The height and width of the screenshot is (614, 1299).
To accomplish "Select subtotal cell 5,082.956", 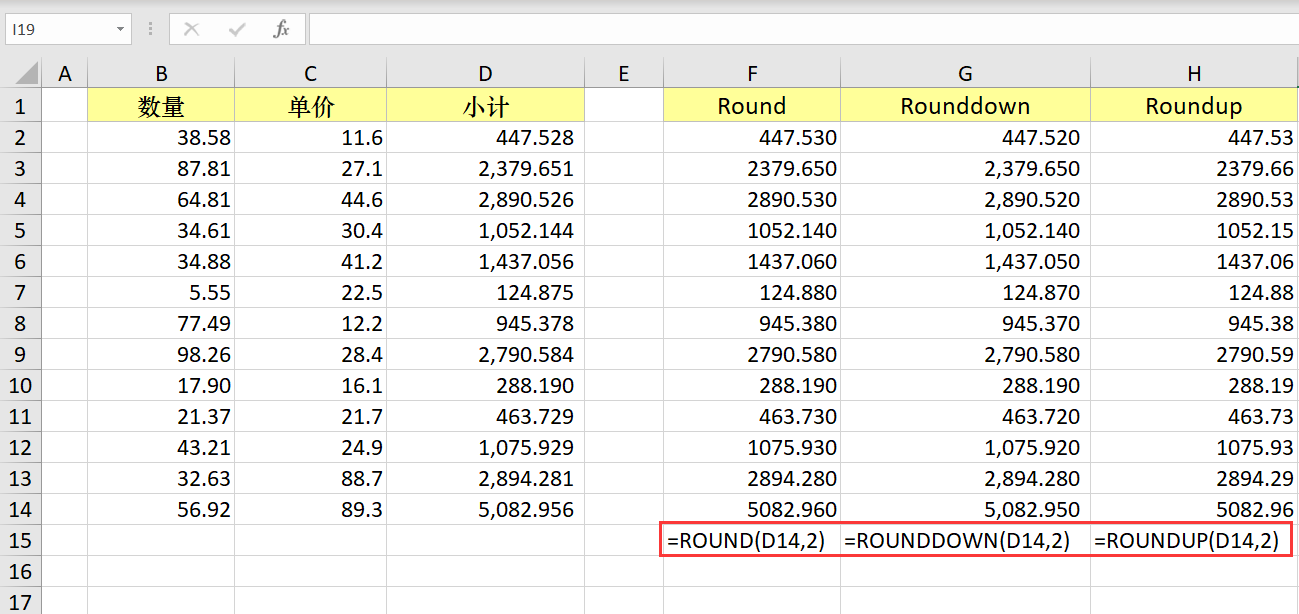I will [485, 509].
